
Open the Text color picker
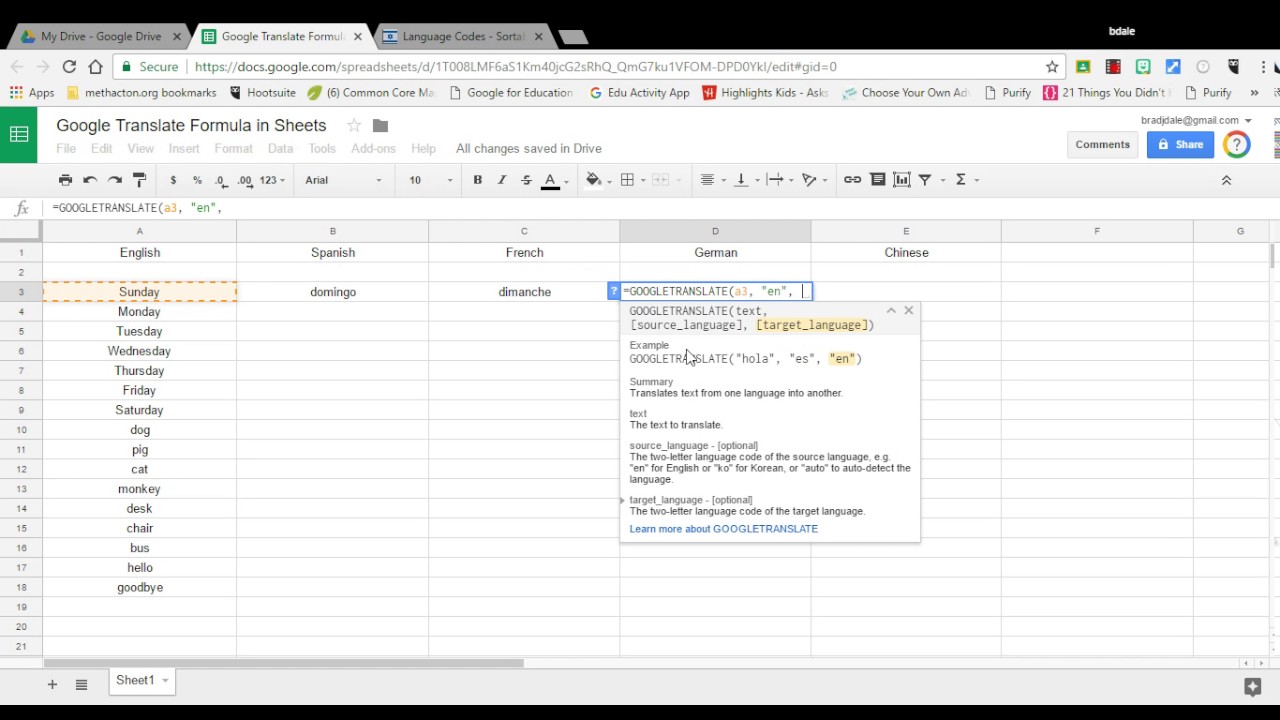click(x=550, y=180)
